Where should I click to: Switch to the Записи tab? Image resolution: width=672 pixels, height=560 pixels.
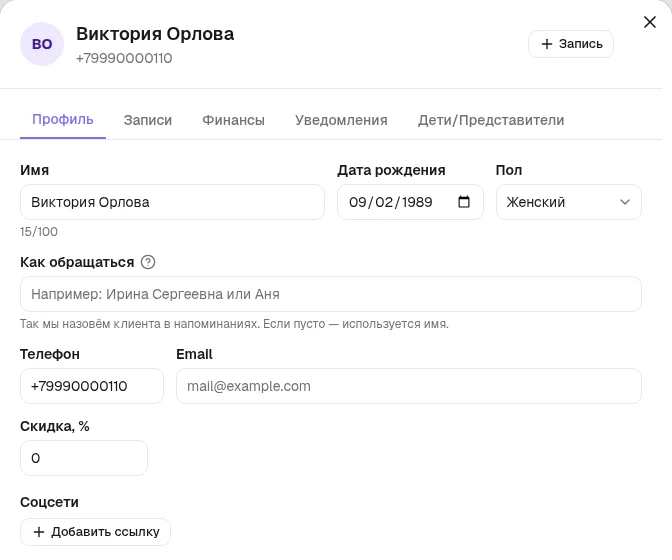tap(148, 120)
